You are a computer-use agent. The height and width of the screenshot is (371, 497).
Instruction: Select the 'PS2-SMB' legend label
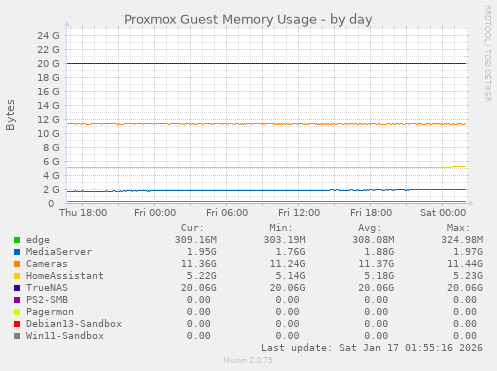[47, 300]
